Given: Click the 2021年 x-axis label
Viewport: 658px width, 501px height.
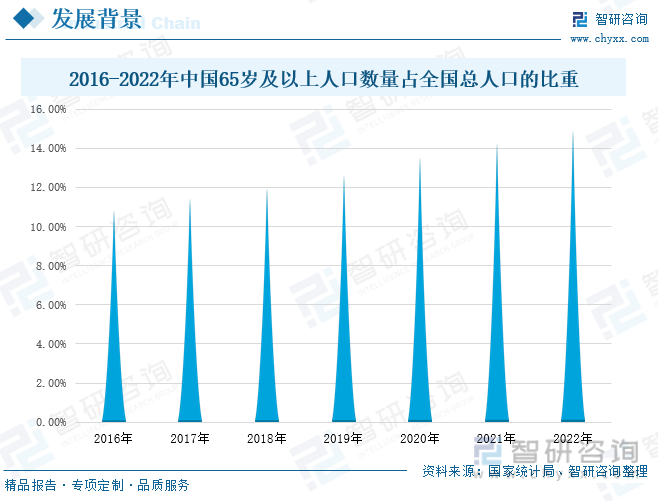Looking at the screenshot, I should (496, 438).
